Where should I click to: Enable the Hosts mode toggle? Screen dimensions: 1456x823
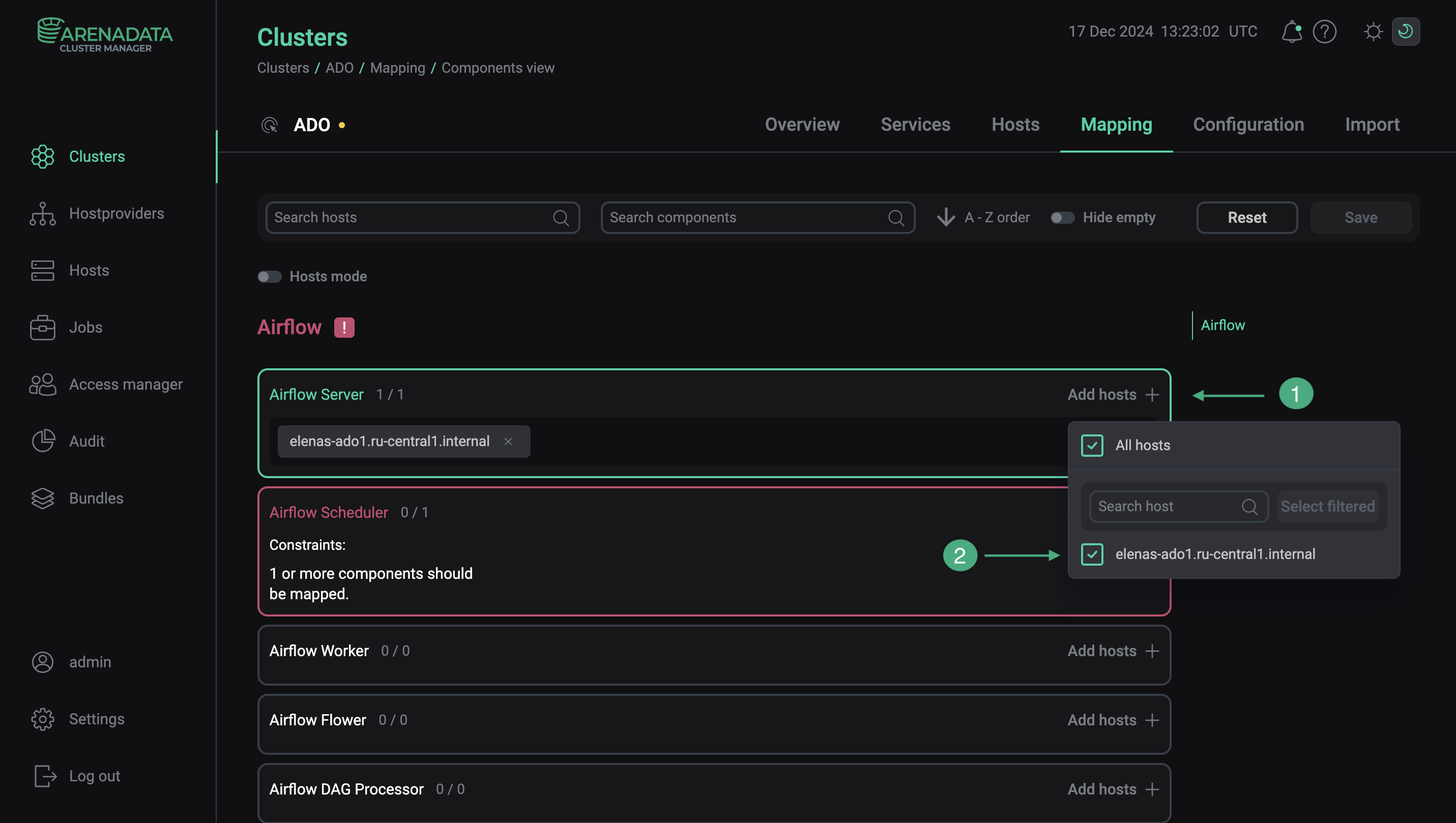tap(270, 276)
